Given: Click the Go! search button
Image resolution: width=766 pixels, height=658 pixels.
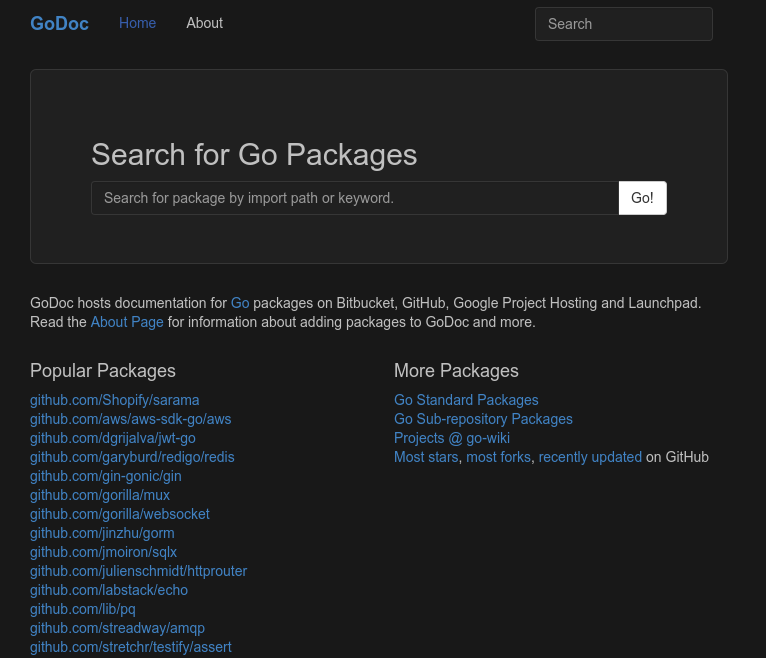Looking at the screenshot, I should click(x=642, y=198).
